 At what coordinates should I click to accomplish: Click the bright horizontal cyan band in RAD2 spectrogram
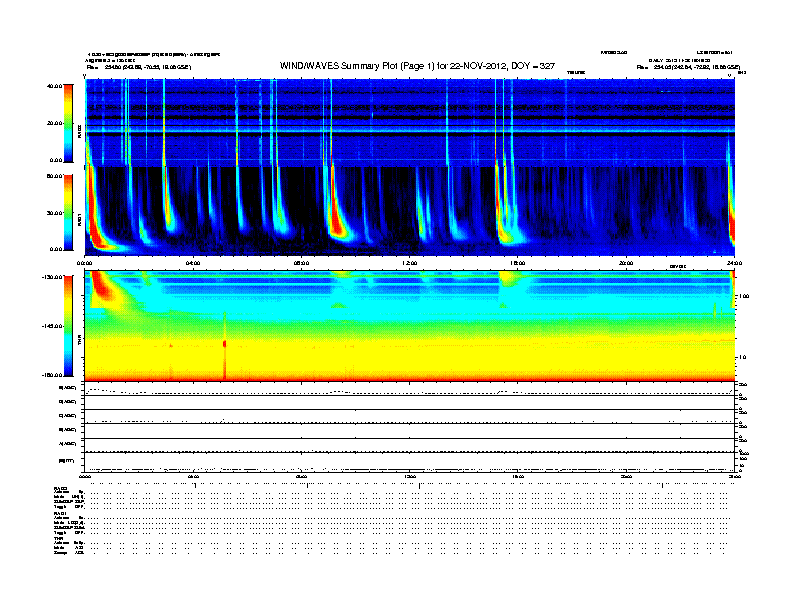pos(410,130)
